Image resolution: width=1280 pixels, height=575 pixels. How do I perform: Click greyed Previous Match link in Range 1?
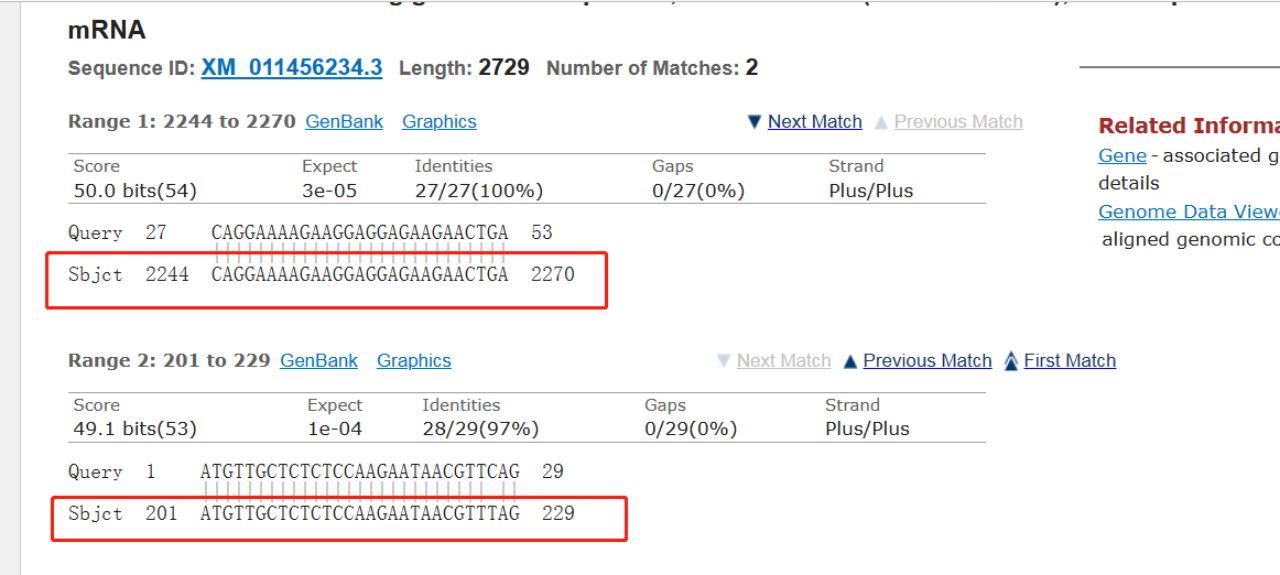tap(958, 122)
